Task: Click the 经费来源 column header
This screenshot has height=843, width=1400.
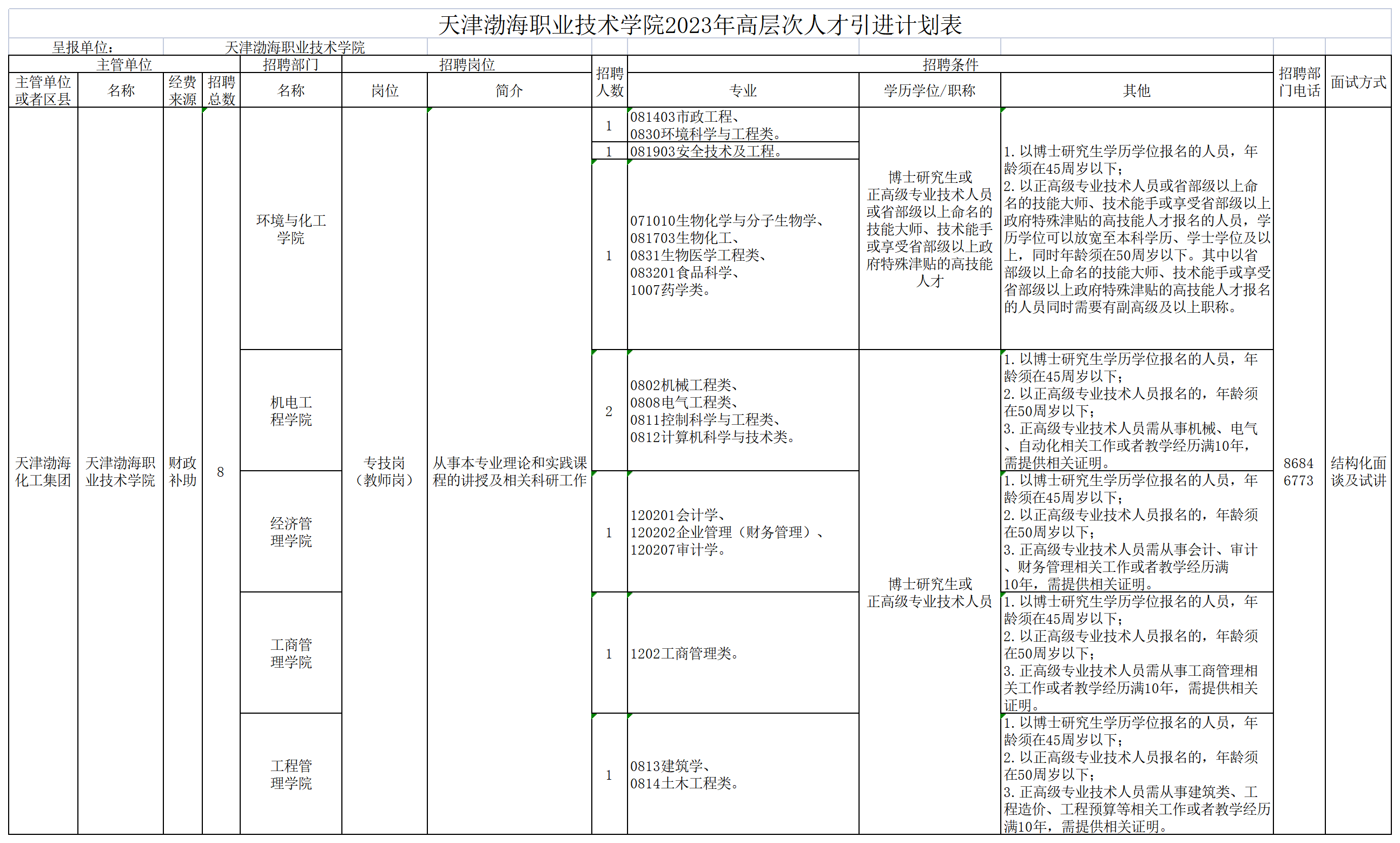Action: pos(183,90)
